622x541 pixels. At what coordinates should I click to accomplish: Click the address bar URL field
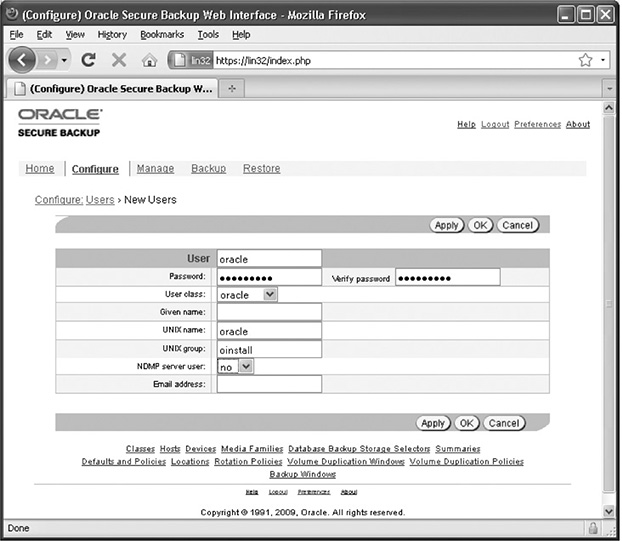(395, 60)
